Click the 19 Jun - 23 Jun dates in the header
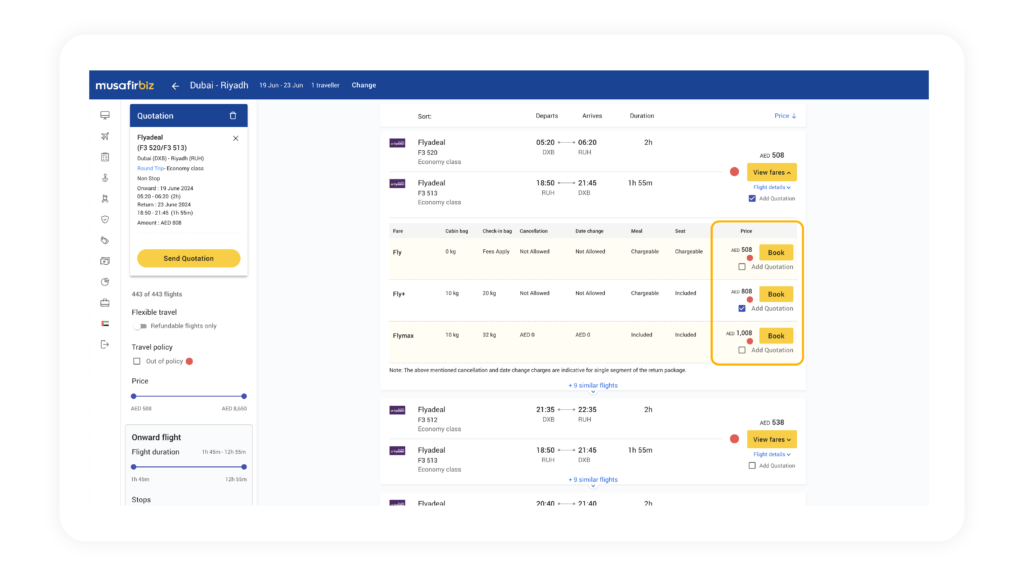 pos(281,86)
